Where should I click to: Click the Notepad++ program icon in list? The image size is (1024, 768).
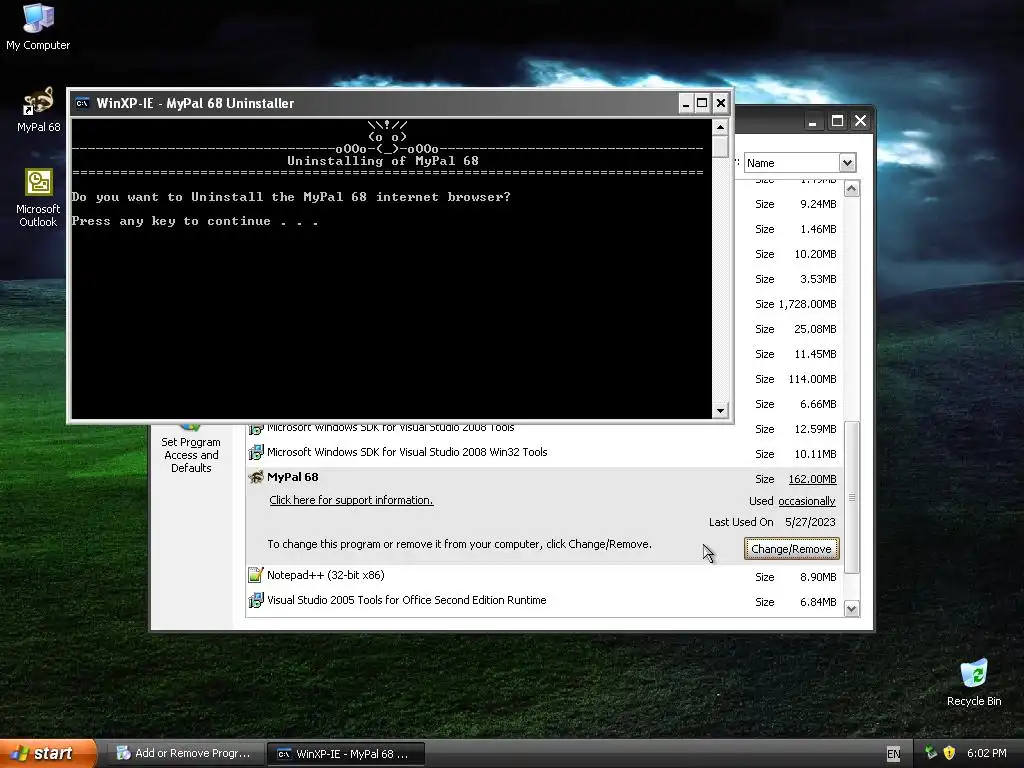(x=256, y=575)
